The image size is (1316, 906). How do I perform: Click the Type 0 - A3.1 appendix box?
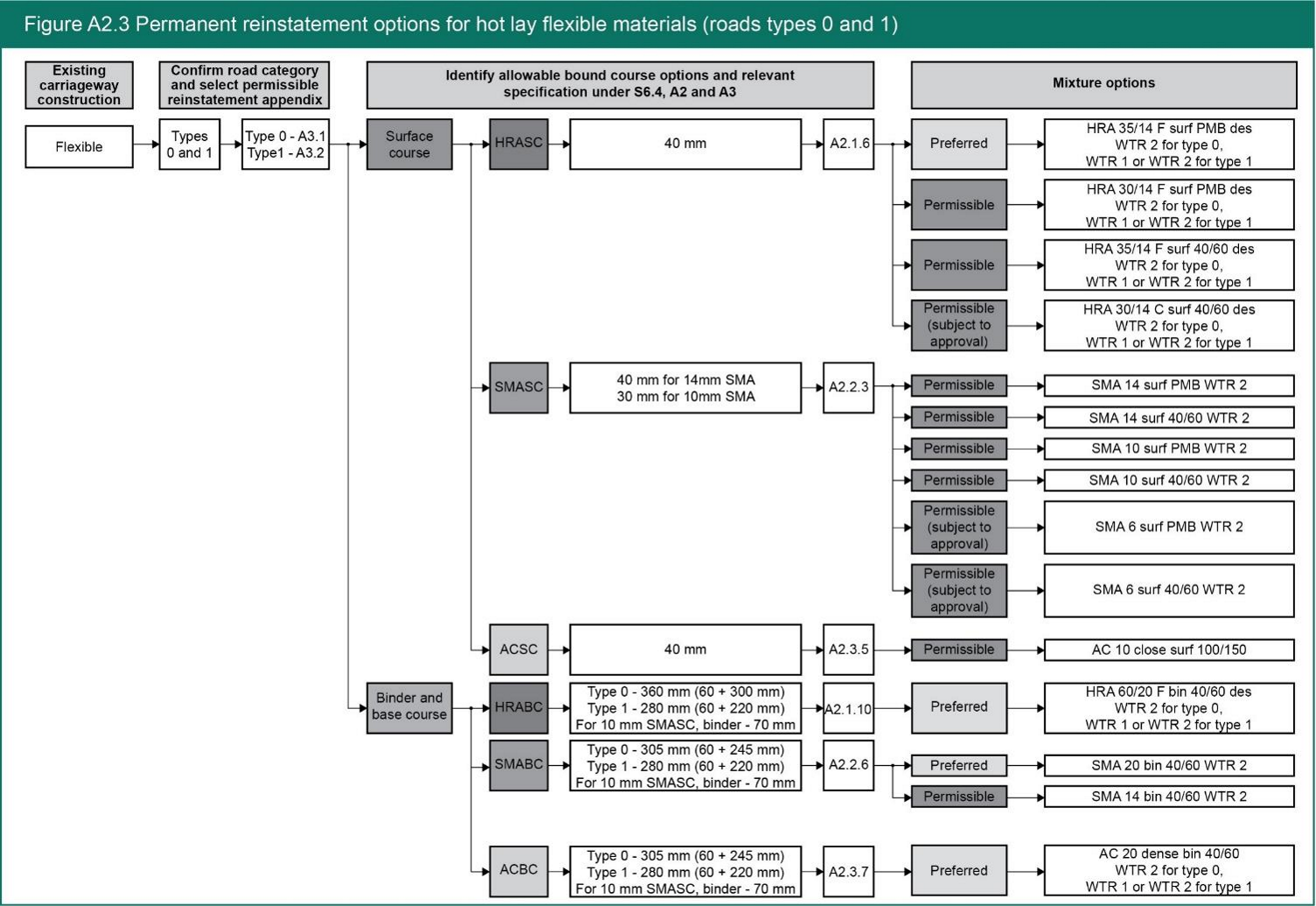click(285, 144)
